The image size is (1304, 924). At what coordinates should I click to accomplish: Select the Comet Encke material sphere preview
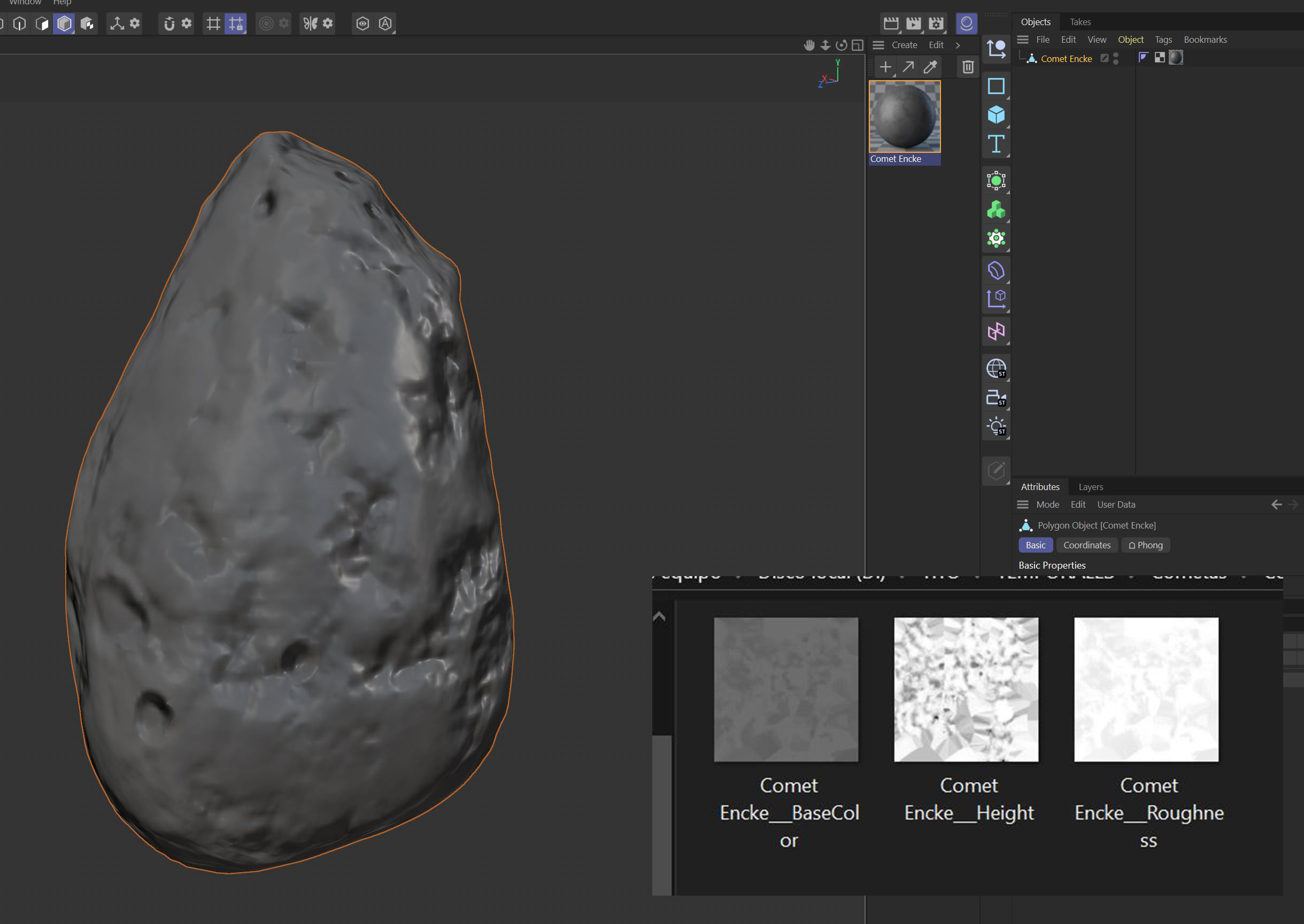(x=904, y=116)
